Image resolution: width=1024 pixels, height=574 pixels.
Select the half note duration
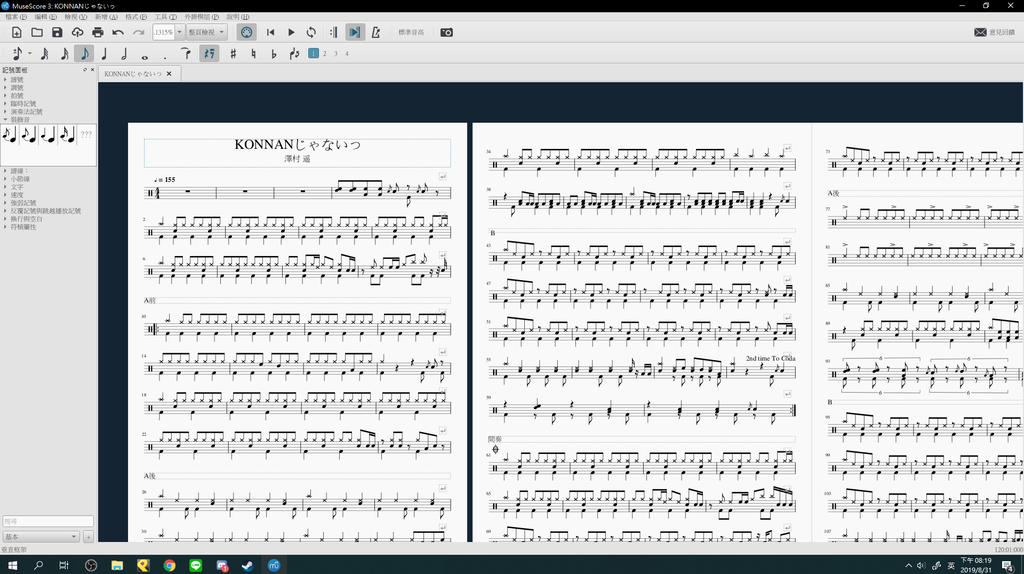click(124, 54)
